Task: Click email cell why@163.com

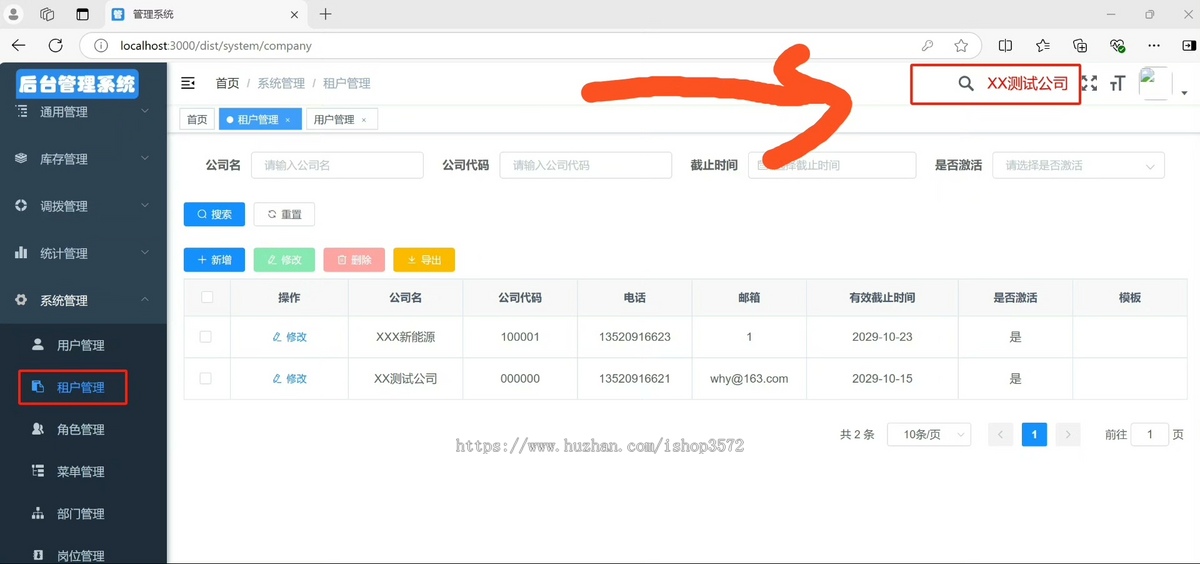Action: (x=749, y=379)
